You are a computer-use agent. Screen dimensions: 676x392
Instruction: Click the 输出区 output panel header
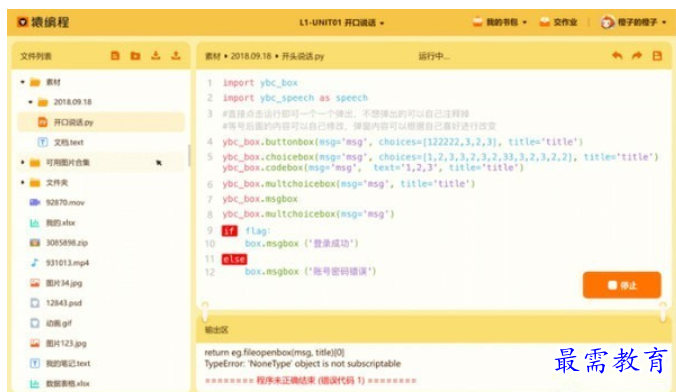(434, 330)
